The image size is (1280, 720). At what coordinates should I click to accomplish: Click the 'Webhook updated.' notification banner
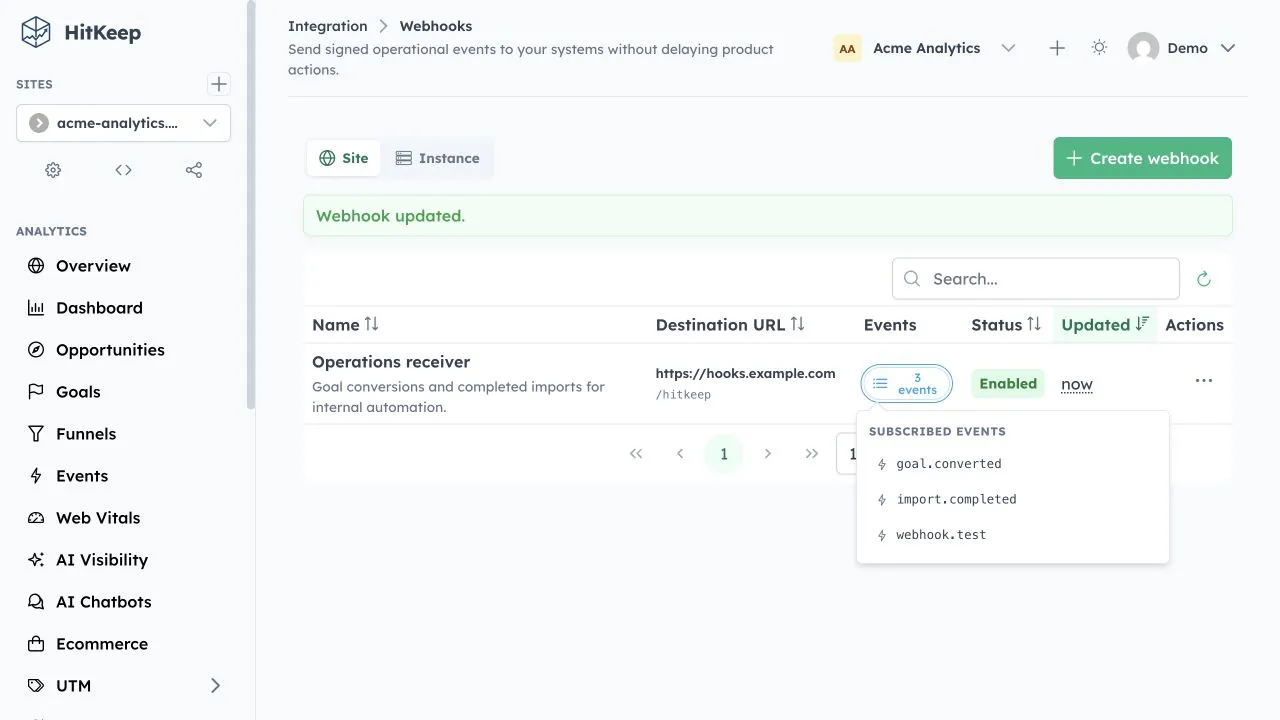tap(768, 216)
